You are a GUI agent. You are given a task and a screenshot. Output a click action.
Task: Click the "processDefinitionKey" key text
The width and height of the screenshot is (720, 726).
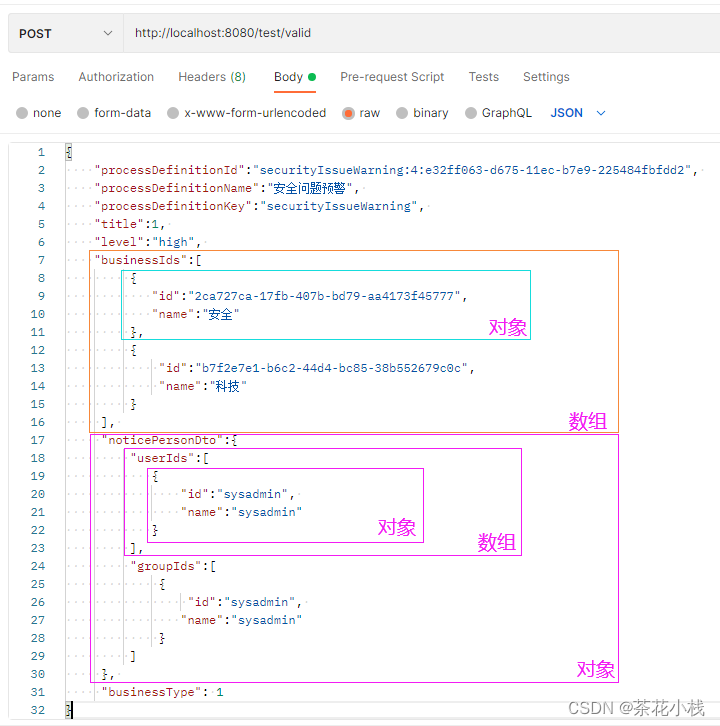(173, 207)
